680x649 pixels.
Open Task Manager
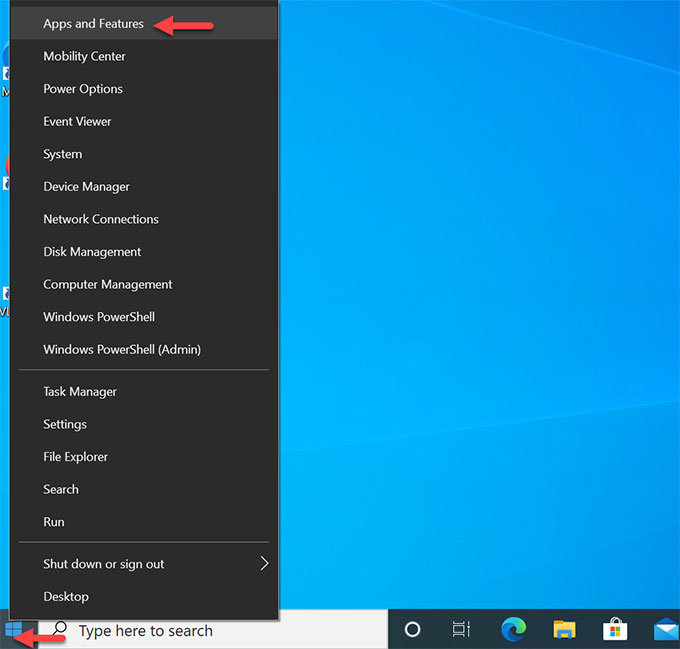(x=144, y=391)
